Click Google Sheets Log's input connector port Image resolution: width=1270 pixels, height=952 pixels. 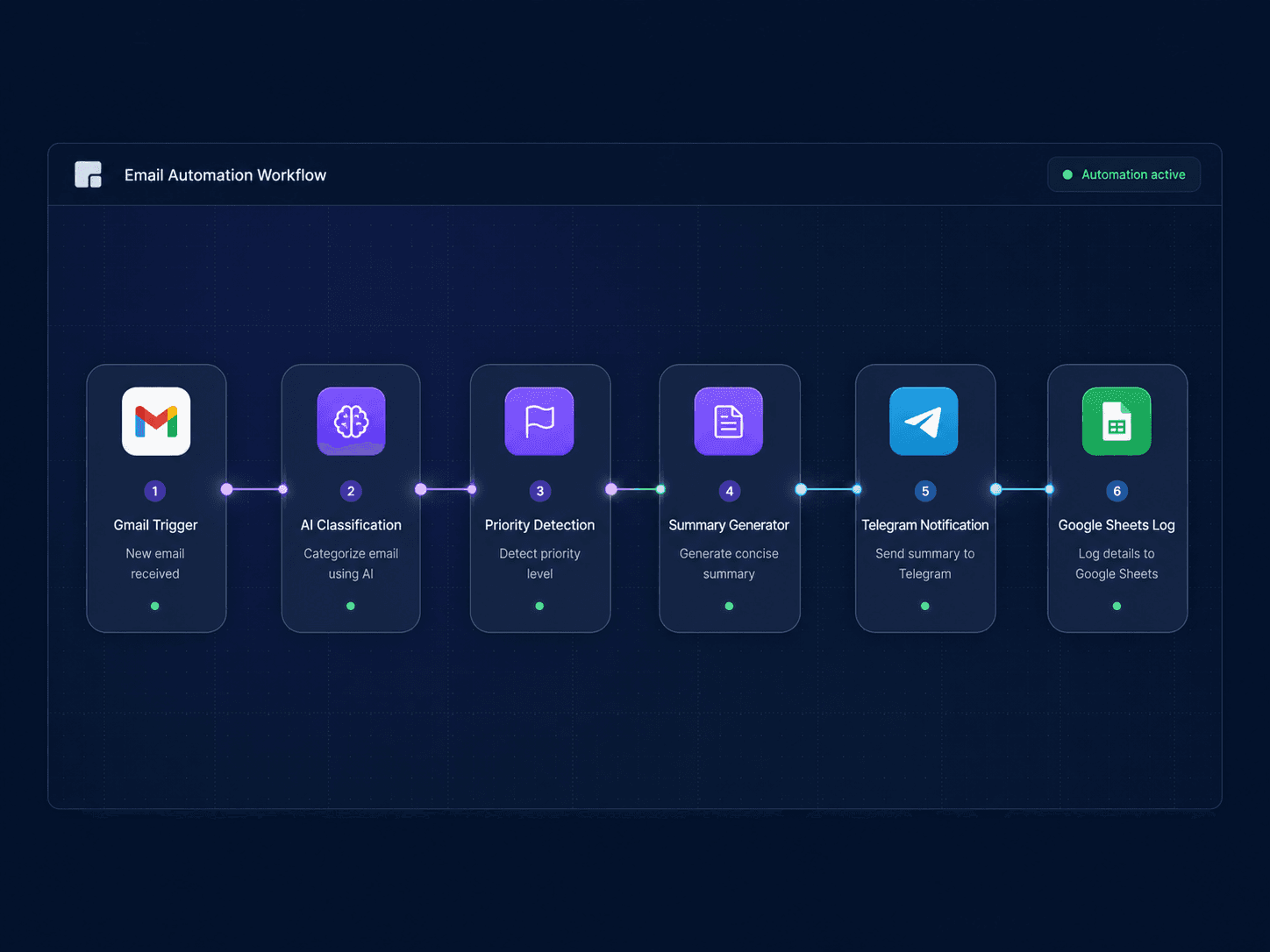click(1049, 489)
